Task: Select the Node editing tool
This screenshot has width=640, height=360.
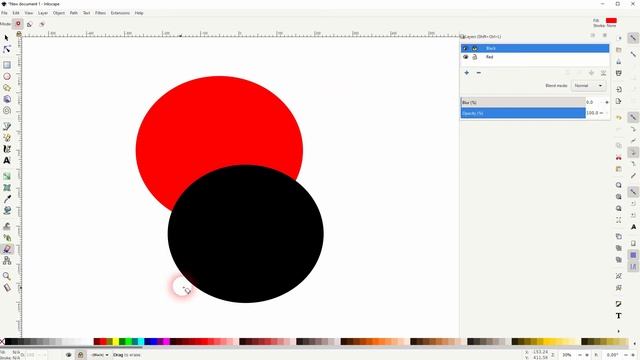Action: 7,49
